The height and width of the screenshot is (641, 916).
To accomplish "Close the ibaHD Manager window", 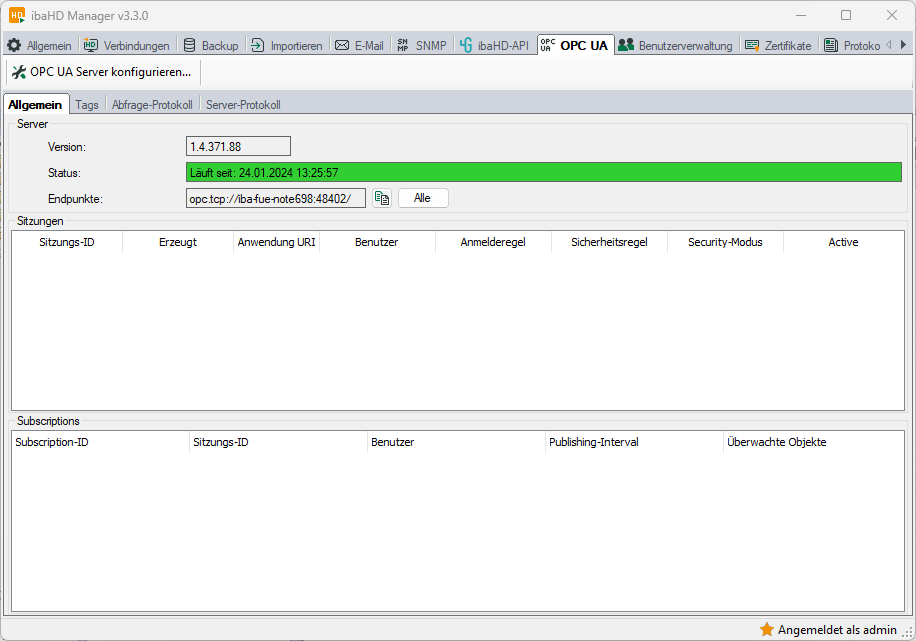I will [891, 15].
